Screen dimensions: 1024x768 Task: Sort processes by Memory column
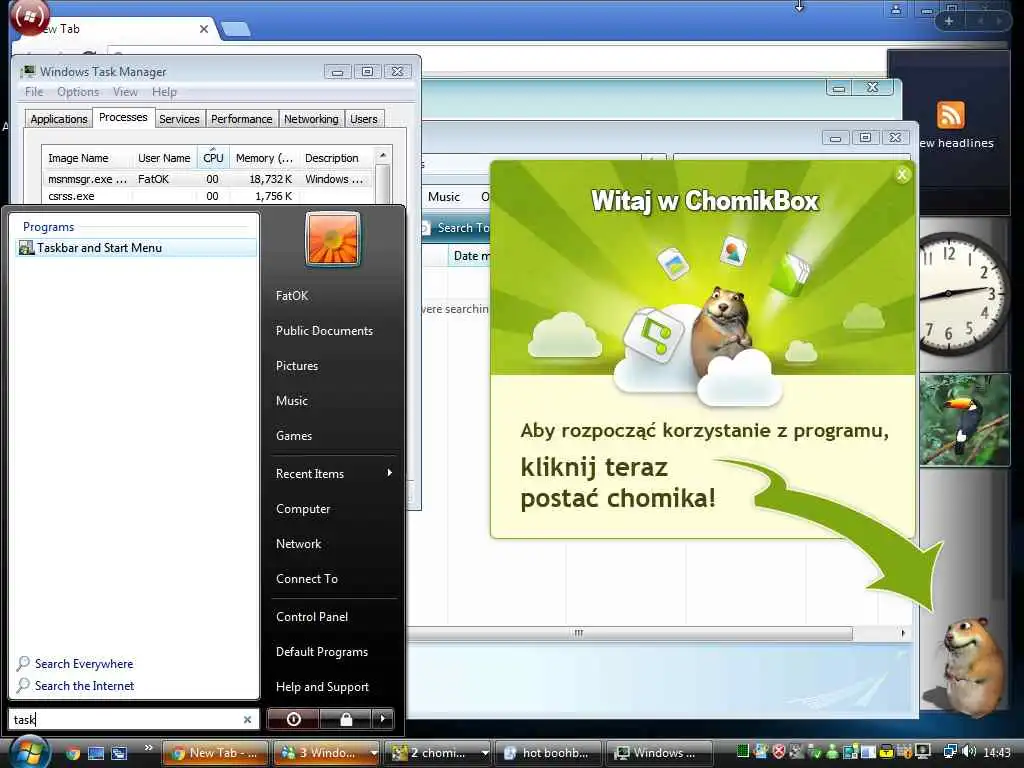pyautogui.click(x=264, y=158)
